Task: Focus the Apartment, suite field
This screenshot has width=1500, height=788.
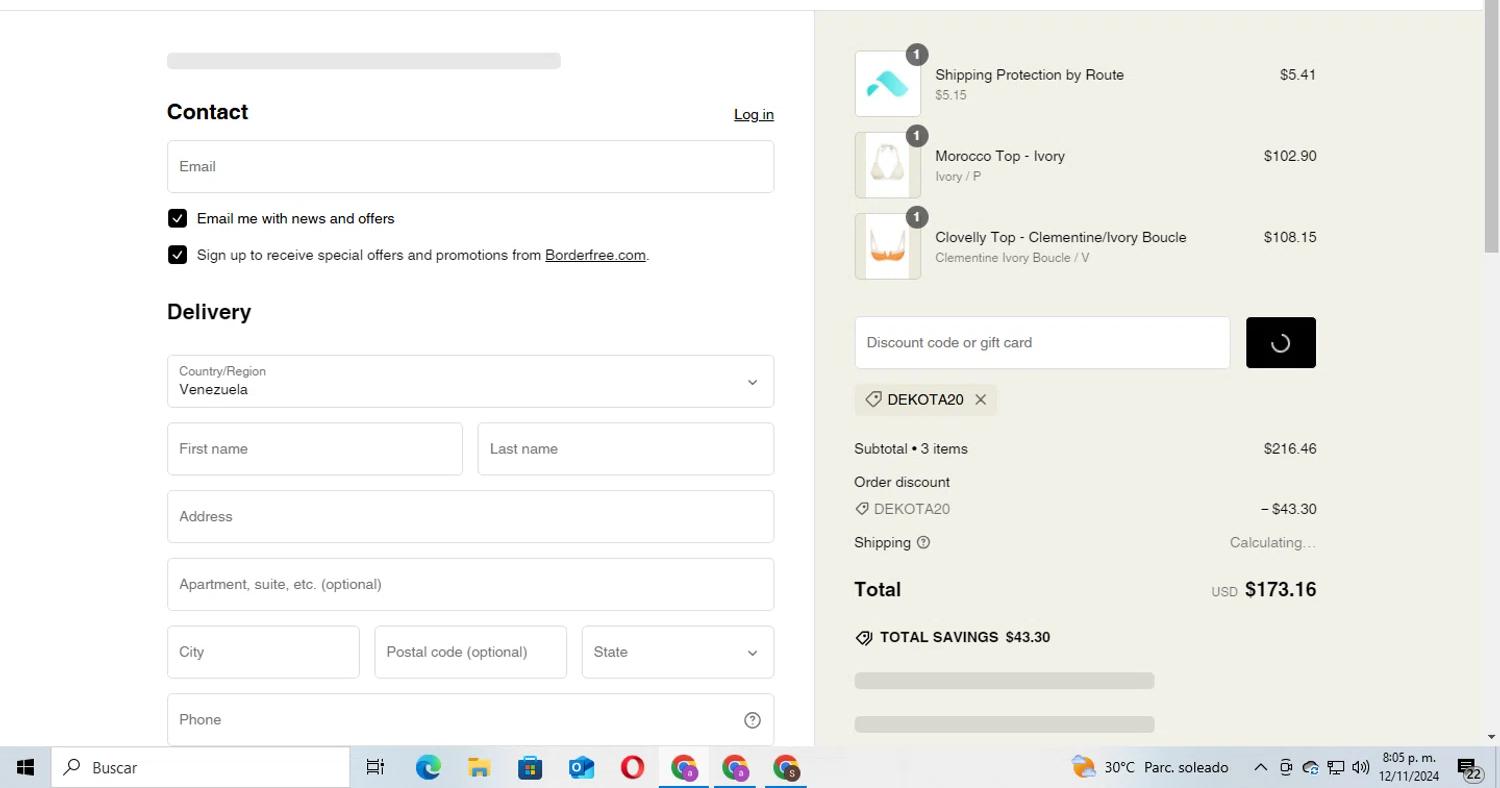Action: [470, 584]
